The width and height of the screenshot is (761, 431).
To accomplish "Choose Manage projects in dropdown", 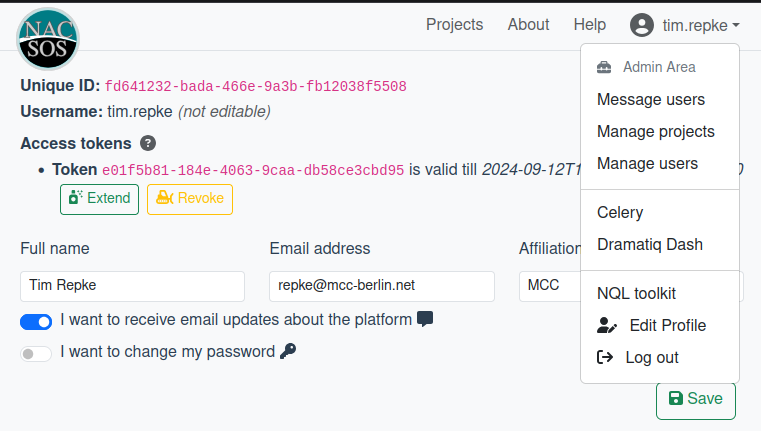I will [x=655, y=131].
